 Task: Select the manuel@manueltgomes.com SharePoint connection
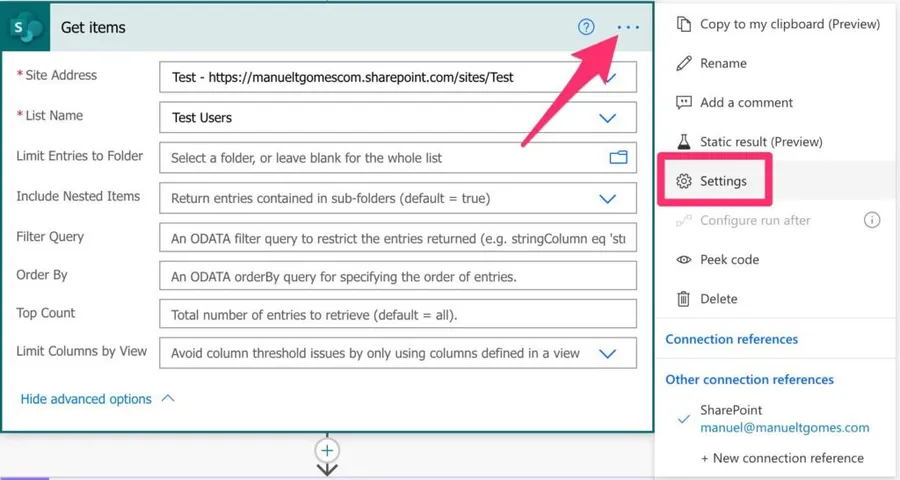click(x=784, y=428)
